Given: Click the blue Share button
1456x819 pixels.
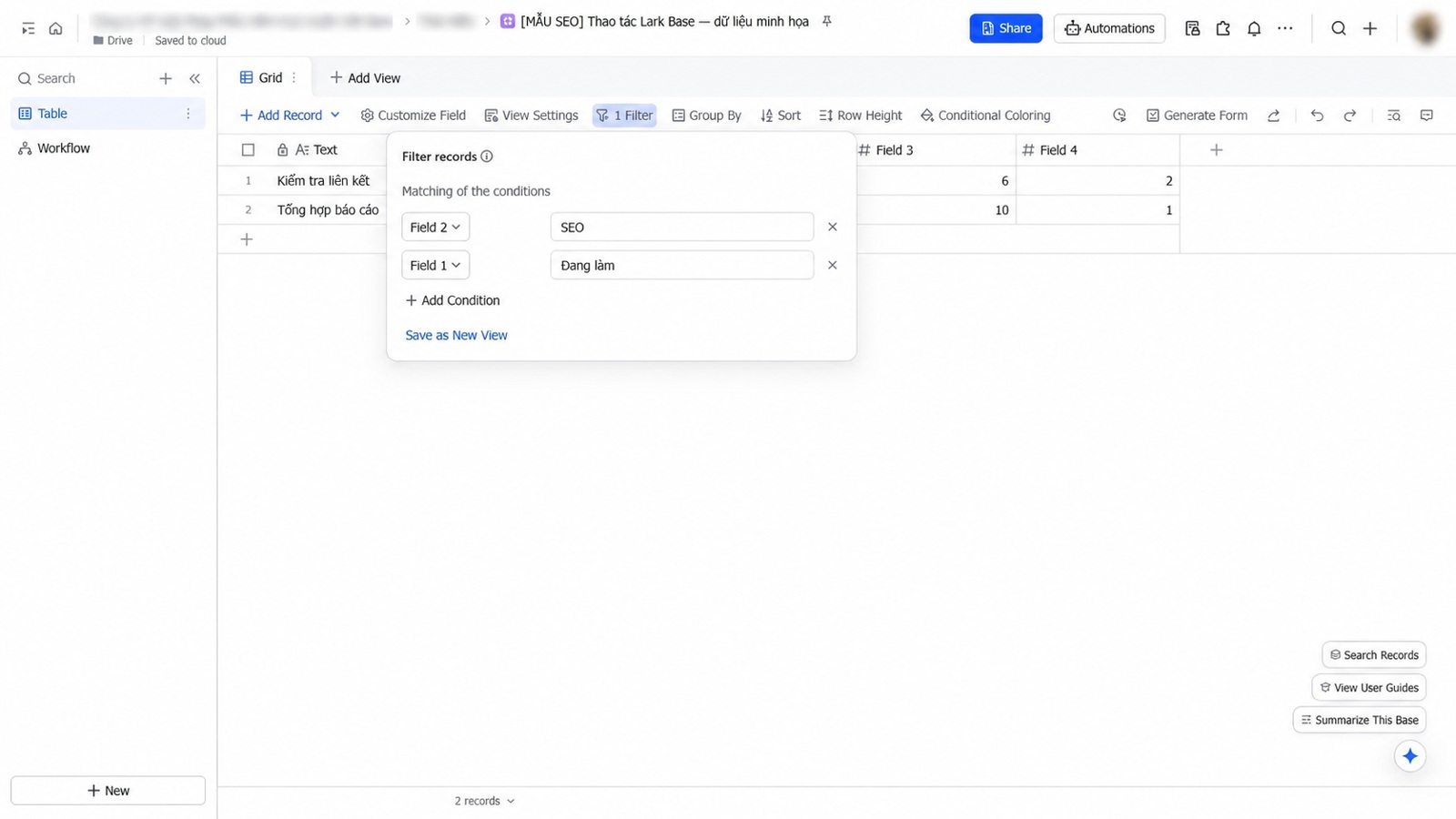Looking at the screenshot, I should pyautogui.click(x=1006, y=28).
